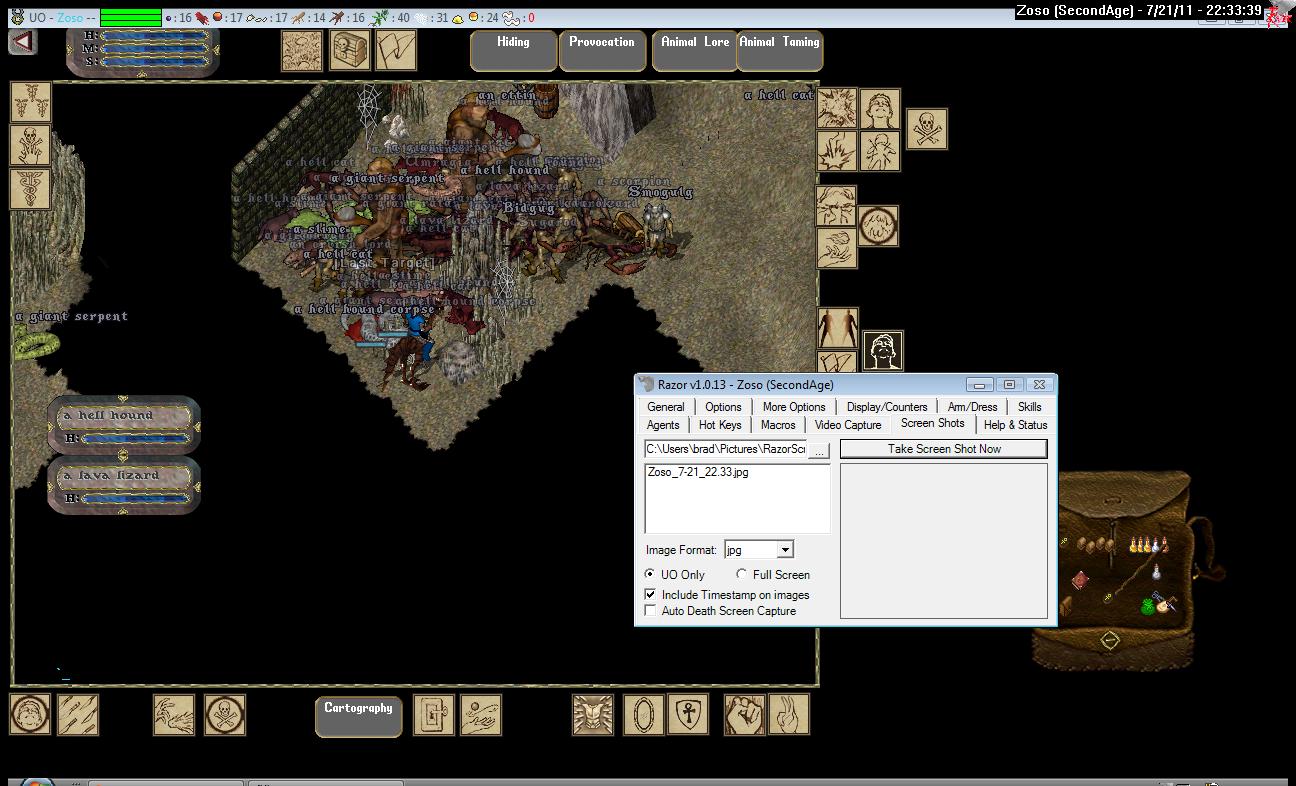The image size is (1296, 786).
Task: Open the Help & Status tab
Action: tap(1015, 425)
